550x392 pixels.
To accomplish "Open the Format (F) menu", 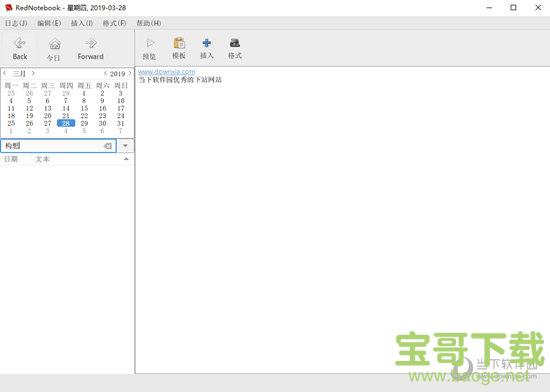I will click(114, 23).
